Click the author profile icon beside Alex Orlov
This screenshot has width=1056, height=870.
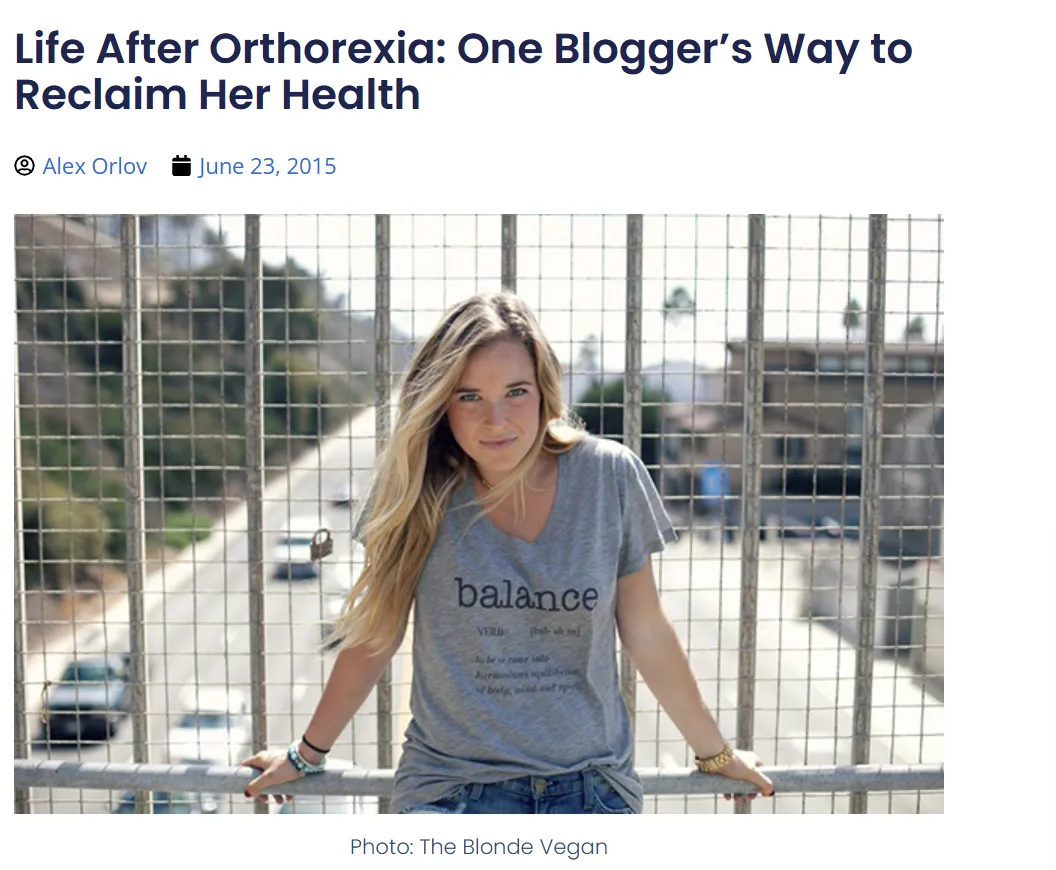tap(24, 166)
